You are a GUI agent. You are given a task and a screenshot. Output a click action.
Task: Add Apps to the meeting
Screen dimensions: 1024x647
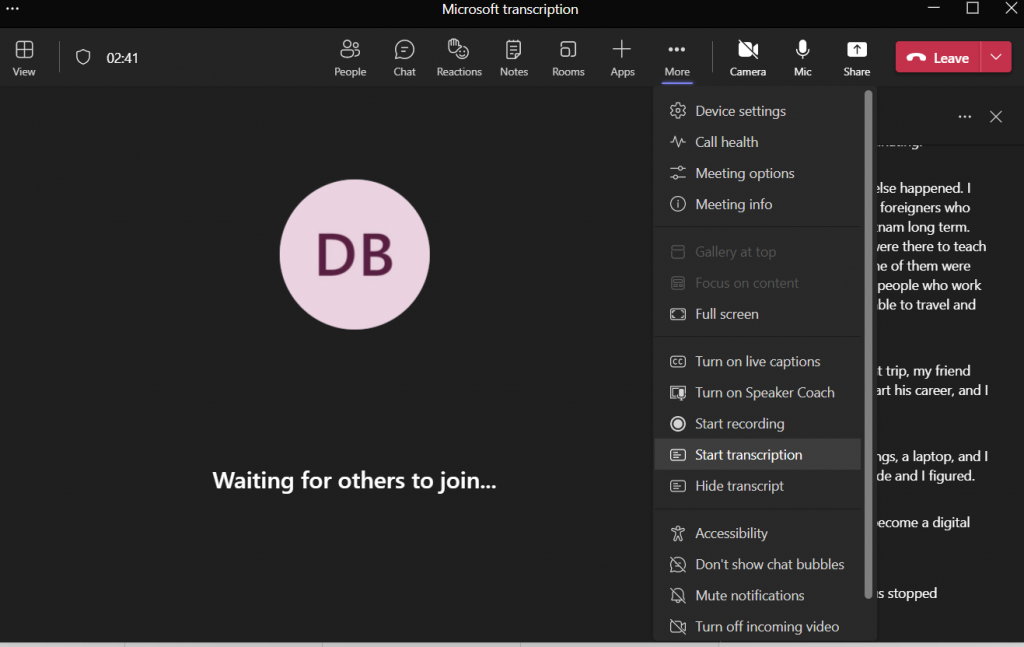[622, 57]
